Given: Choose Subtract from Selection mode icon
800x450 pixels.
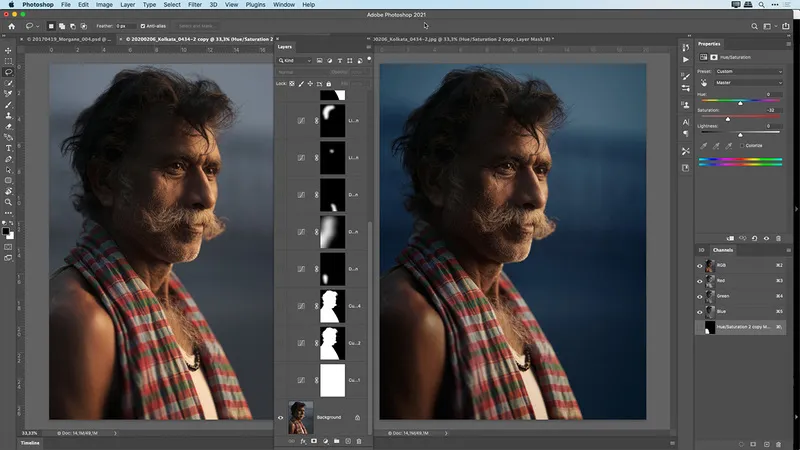Looking at the screenshot, I should click(x=72, y=26).
